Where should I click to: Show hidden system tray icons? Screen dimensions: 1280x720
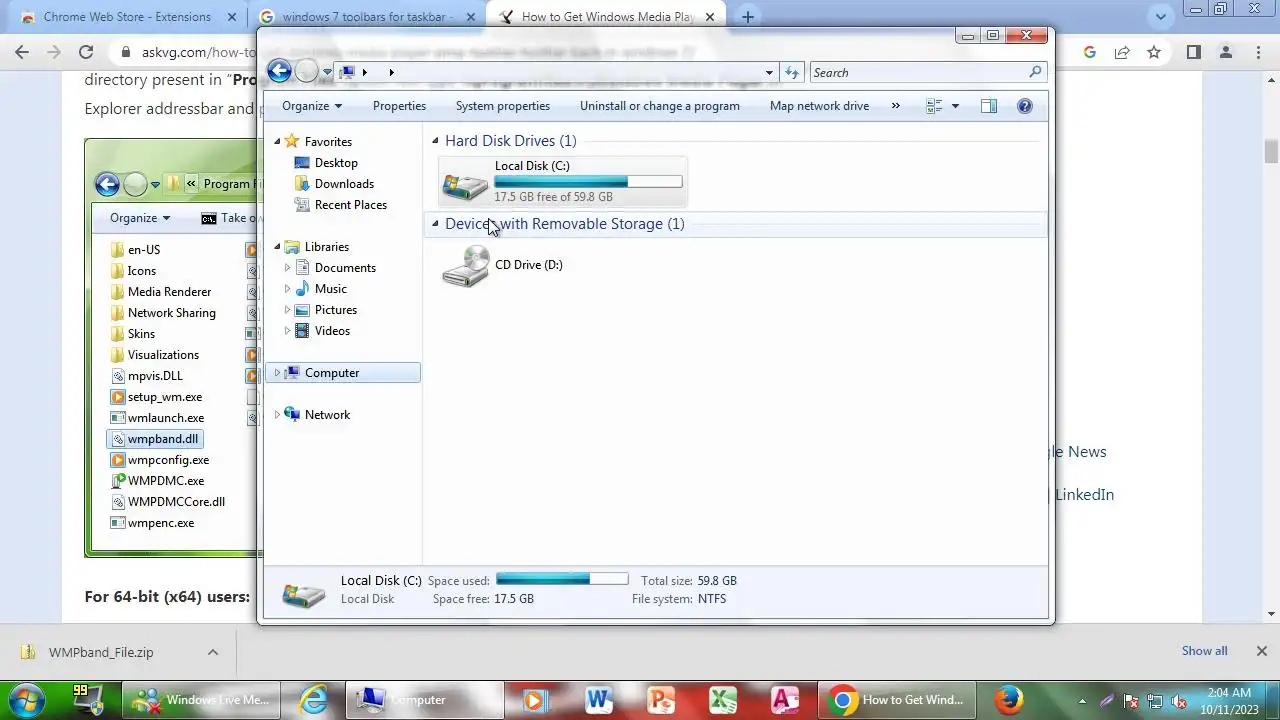tap(1082, 701)
